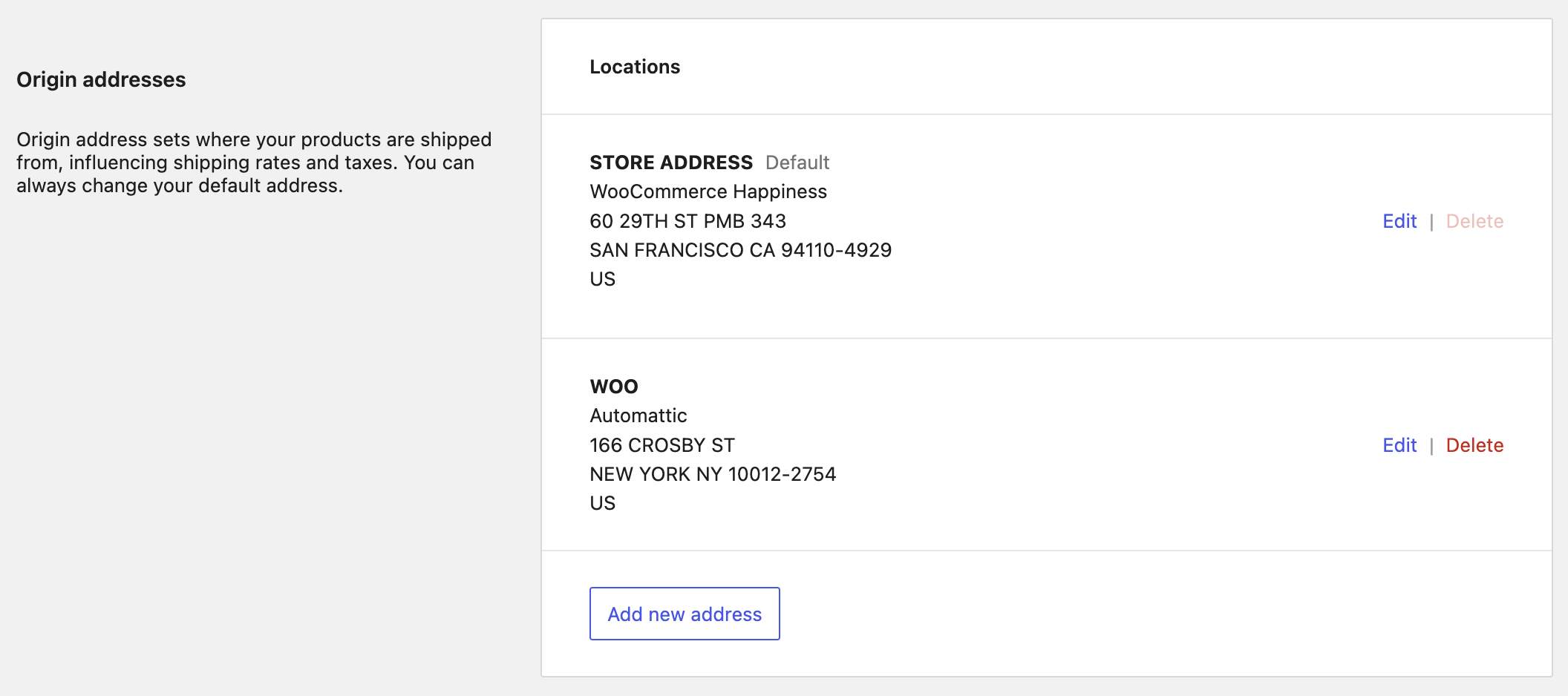Select the street line 166 CROSBY ST

coord(661,445)
